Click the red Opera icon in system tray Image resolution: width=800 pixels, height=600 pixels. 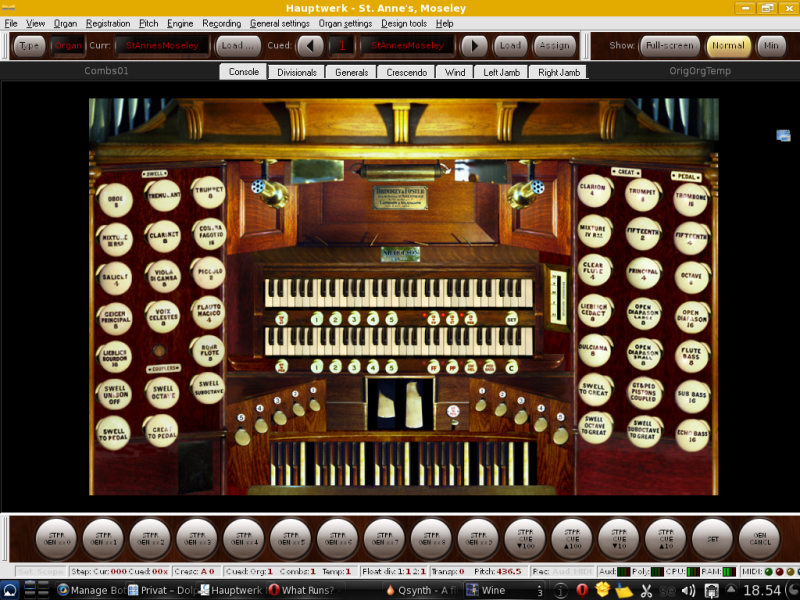pyautogui.click(x=582, y=590)
